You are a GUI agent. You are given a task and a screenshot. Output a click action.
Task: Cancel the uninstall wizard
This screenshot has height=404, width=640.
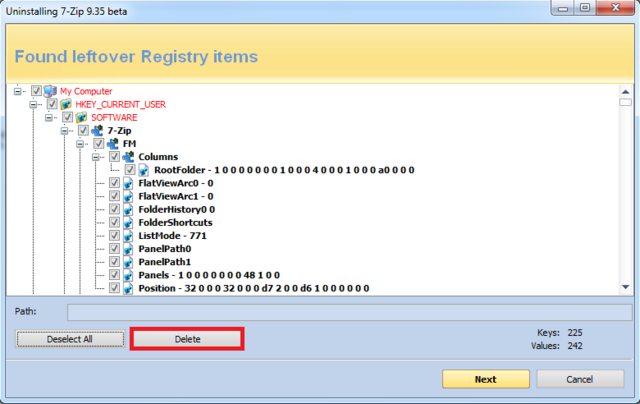point(580,379)
